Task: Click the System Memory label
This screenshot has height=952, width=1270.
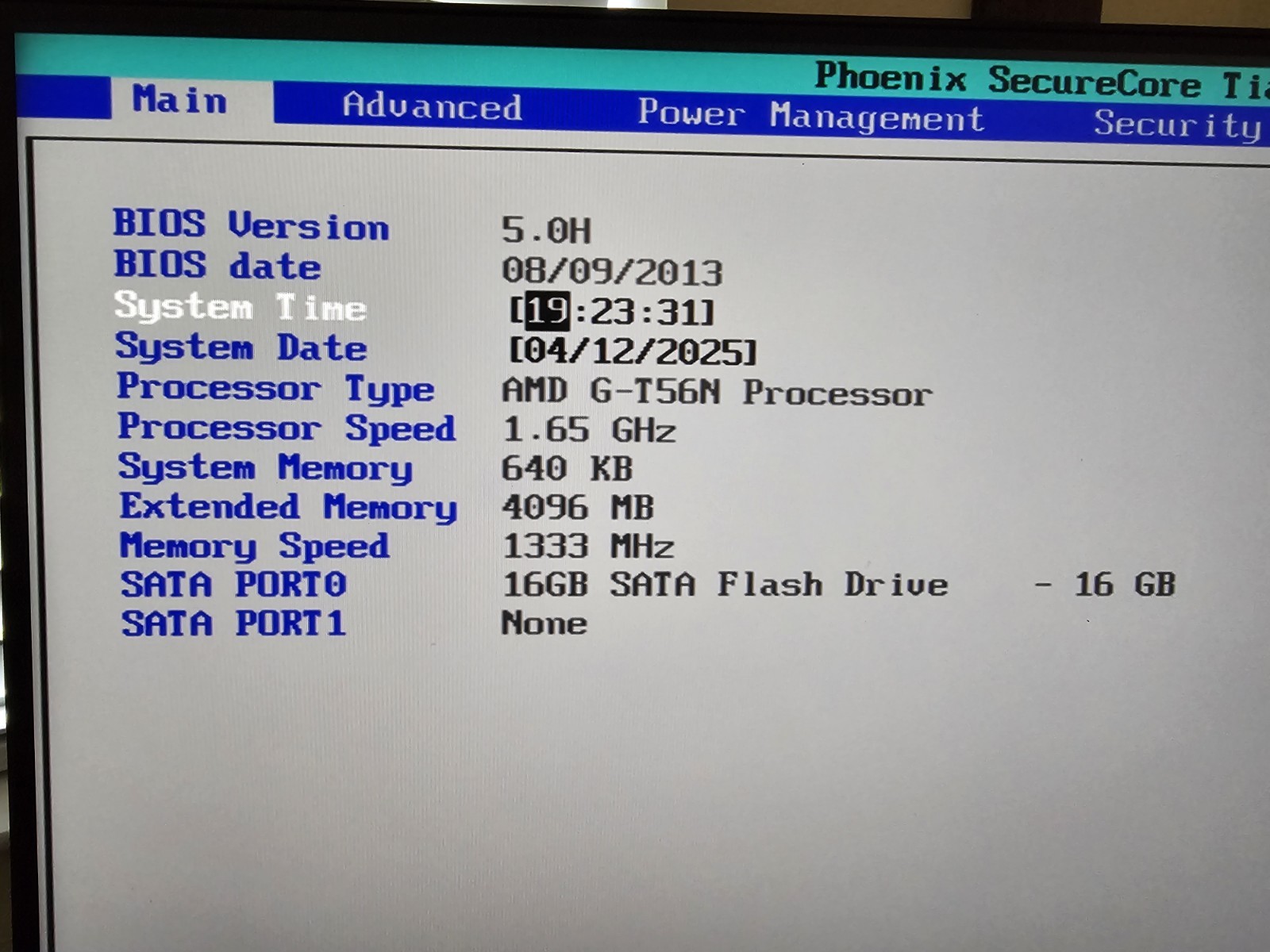Action: coord(266,468)
